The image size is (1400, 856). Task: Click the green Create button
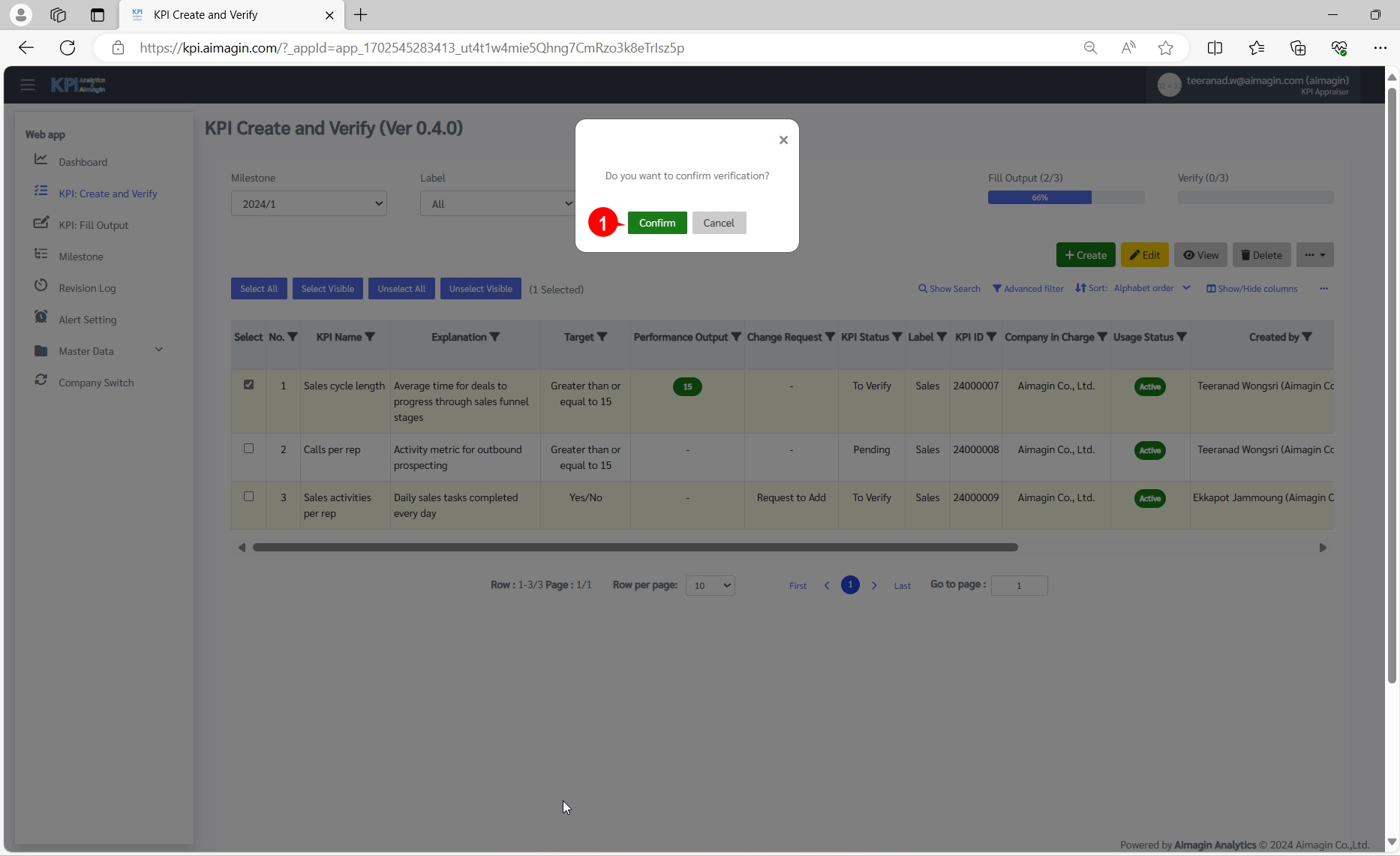[1085, 254]
